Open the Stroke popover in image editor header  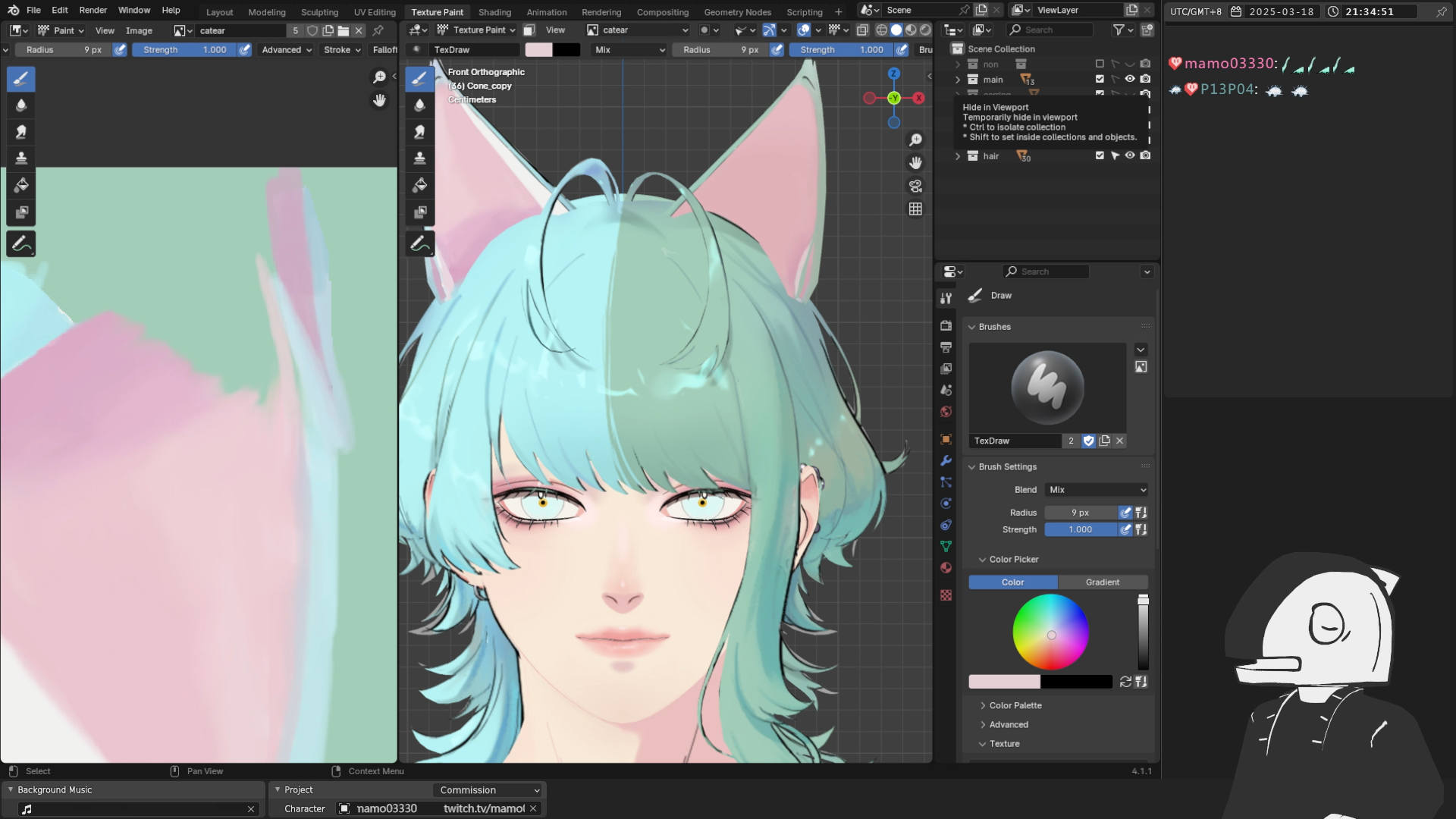click(342, 50)
